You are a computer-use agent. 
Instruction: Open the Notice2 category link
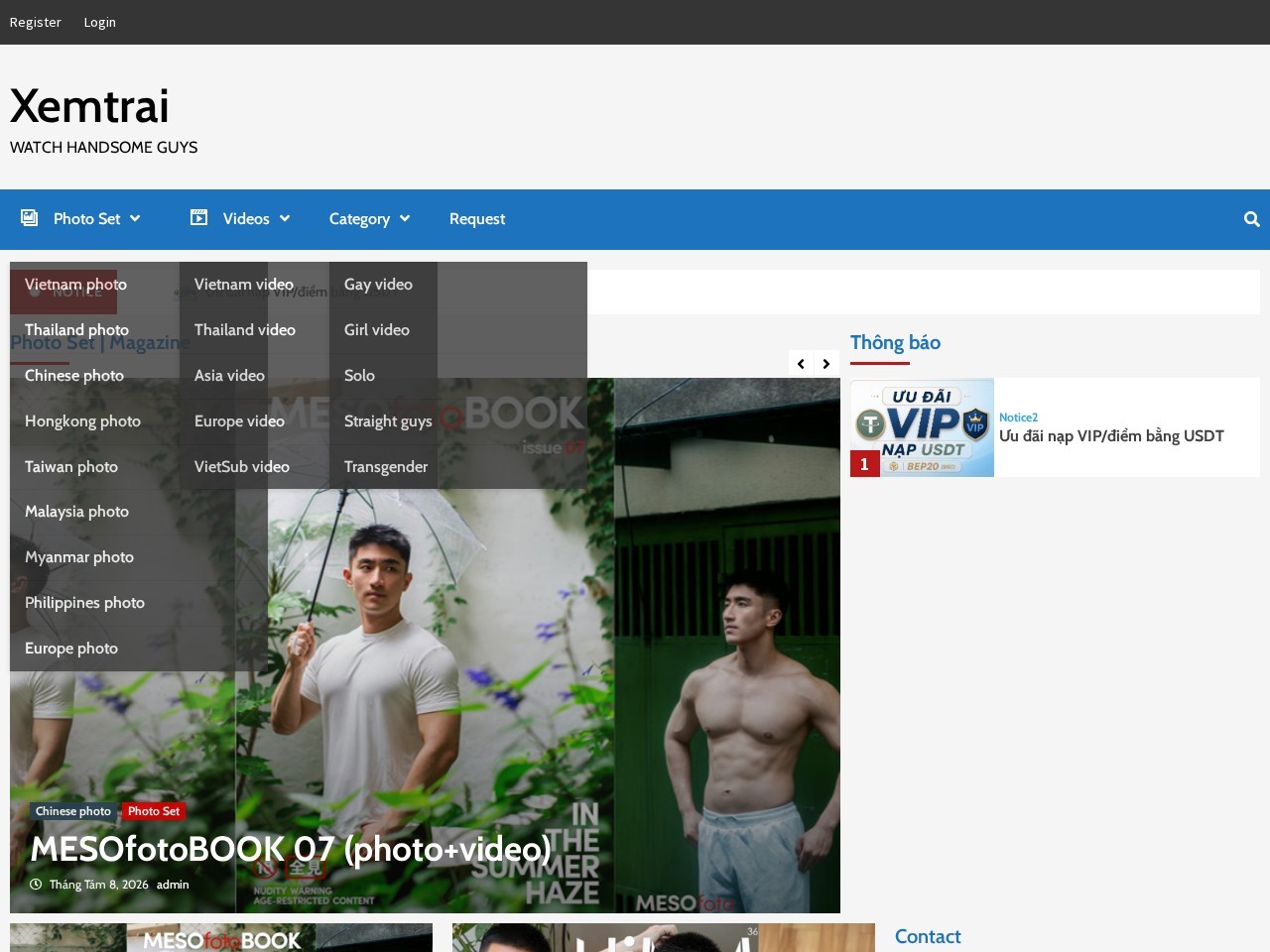coord(1018,417)
